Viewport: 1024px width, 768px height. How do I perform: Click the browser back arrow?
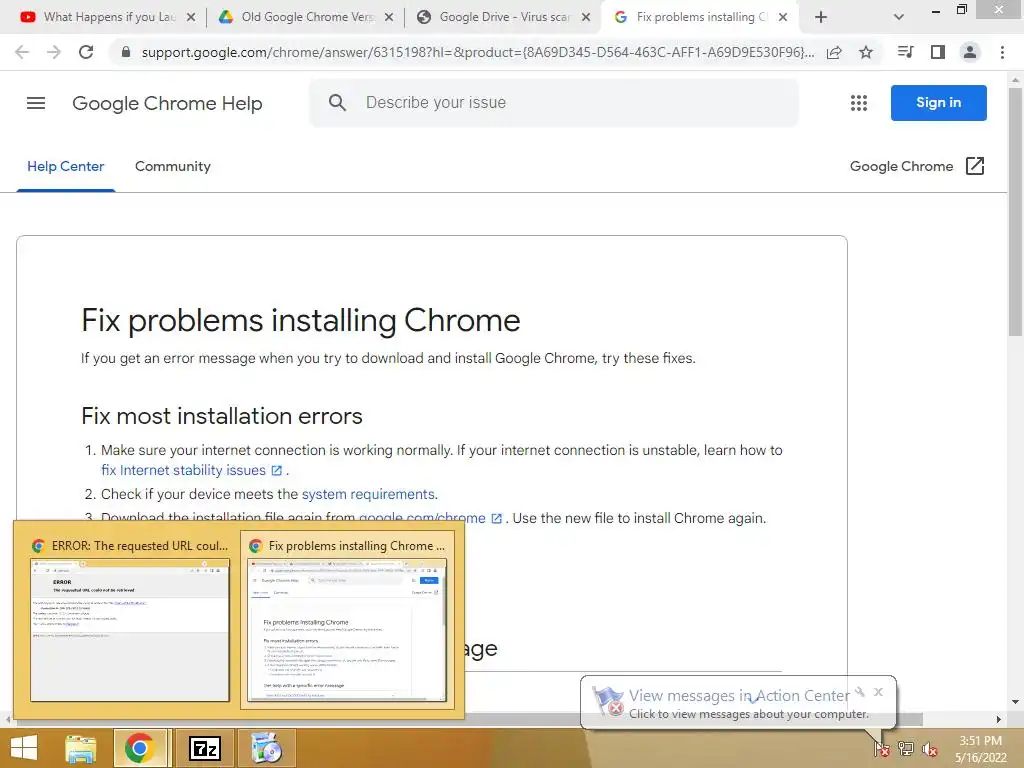point(22,52)
